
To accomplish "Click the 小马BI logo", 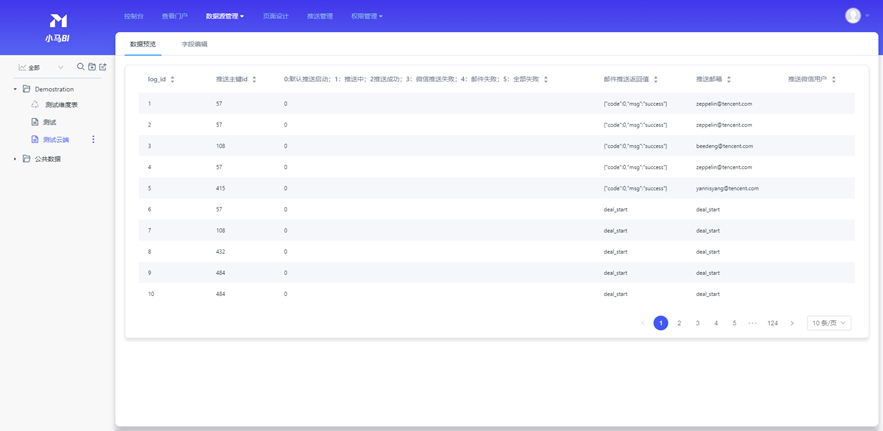I will 58,27.
